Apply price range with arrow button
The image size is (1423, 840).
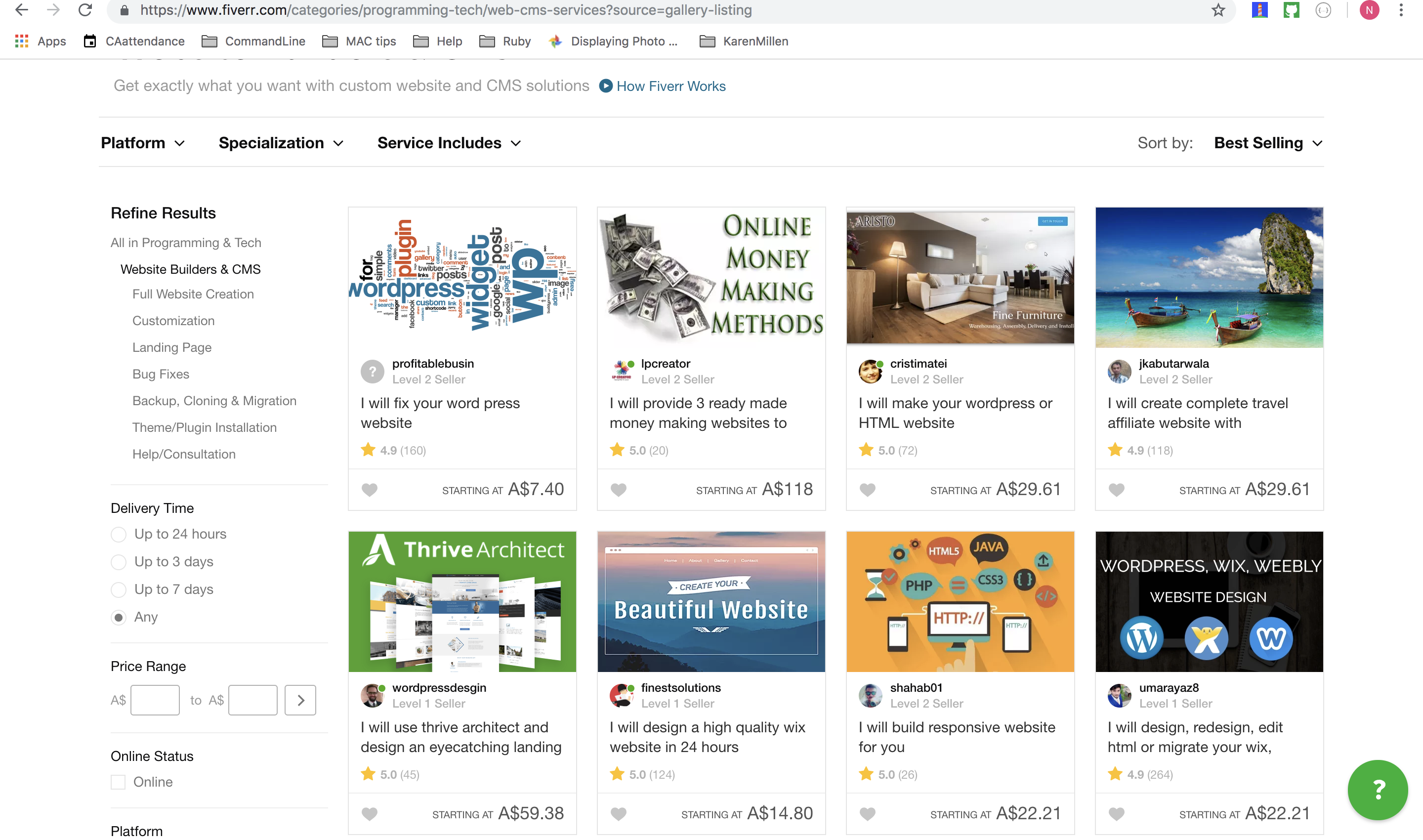(x=300, y=700)
